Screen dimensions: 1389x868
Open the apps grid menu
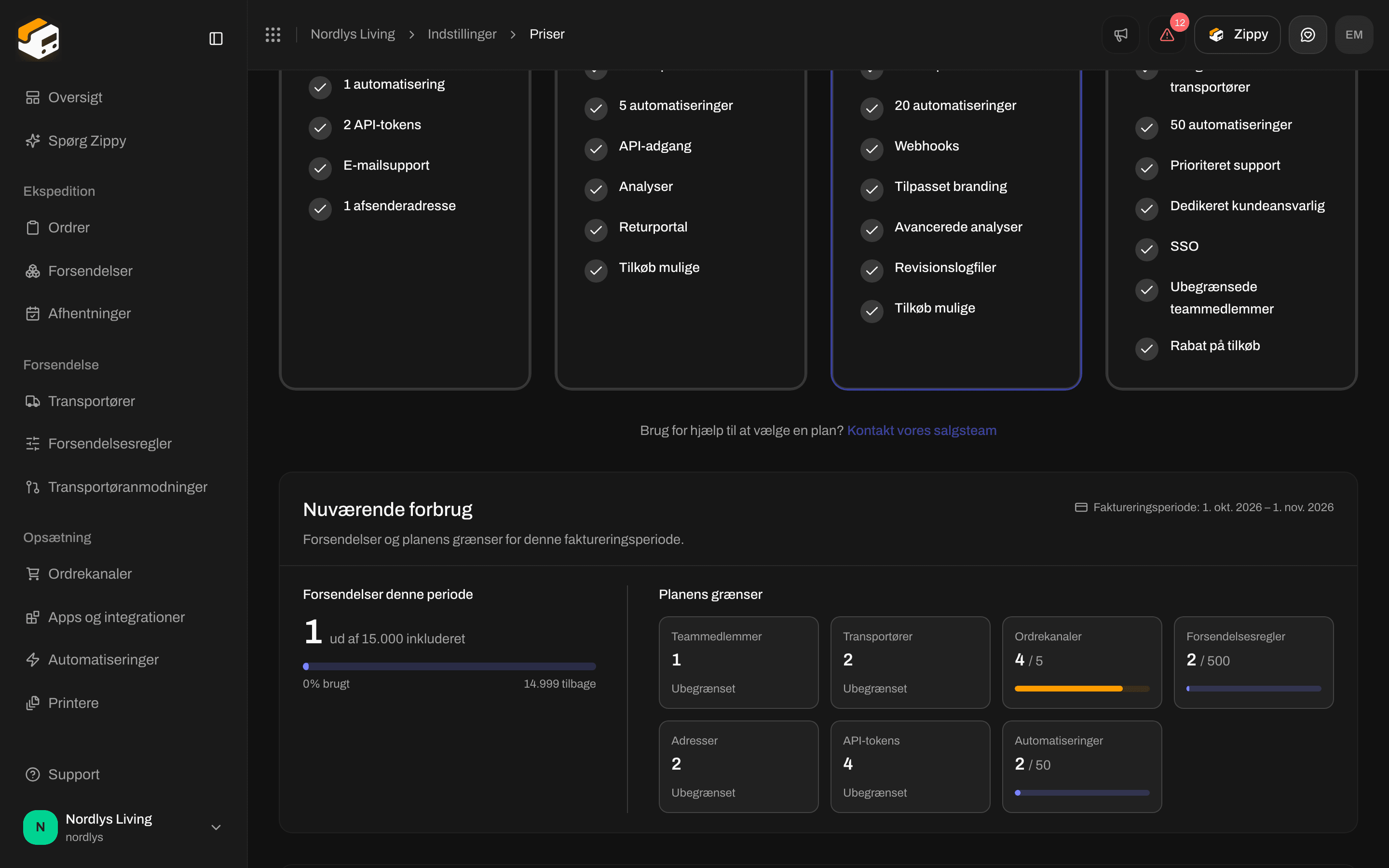click(x=272, y=34)
